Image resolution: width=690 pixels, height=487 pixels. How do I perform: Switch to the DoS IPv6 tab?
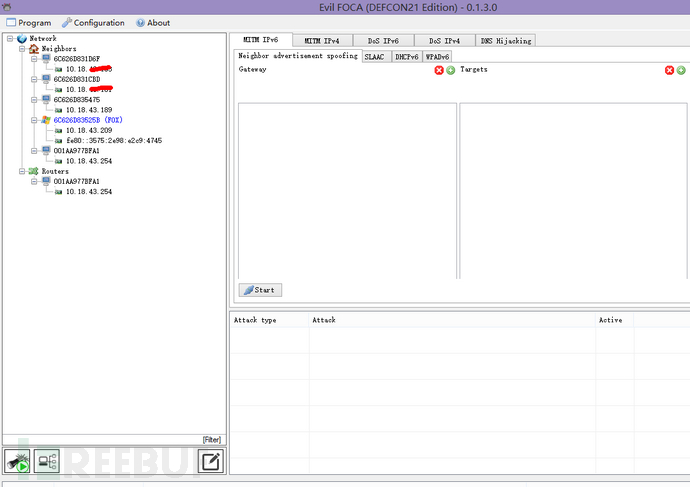tap(383, 40)
